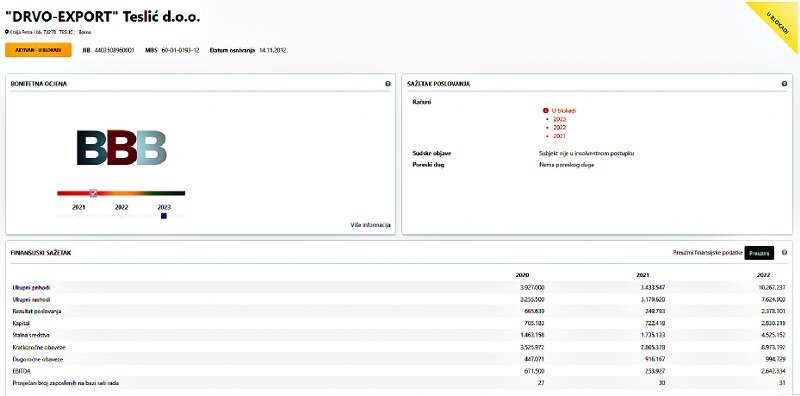Click the Rezultat poslovanja value for 2021
Screen dimensions: 800x396
(654, 311)
